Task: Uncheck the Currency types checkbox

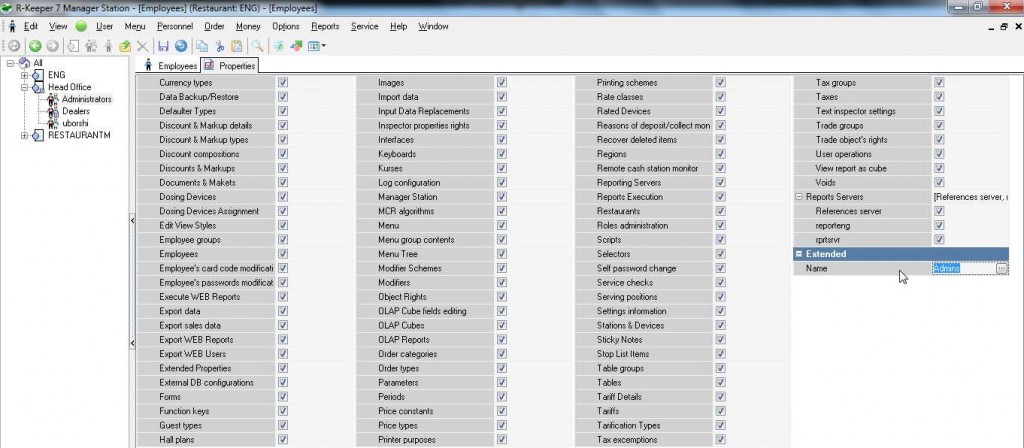Action: (x=283, y=83)
